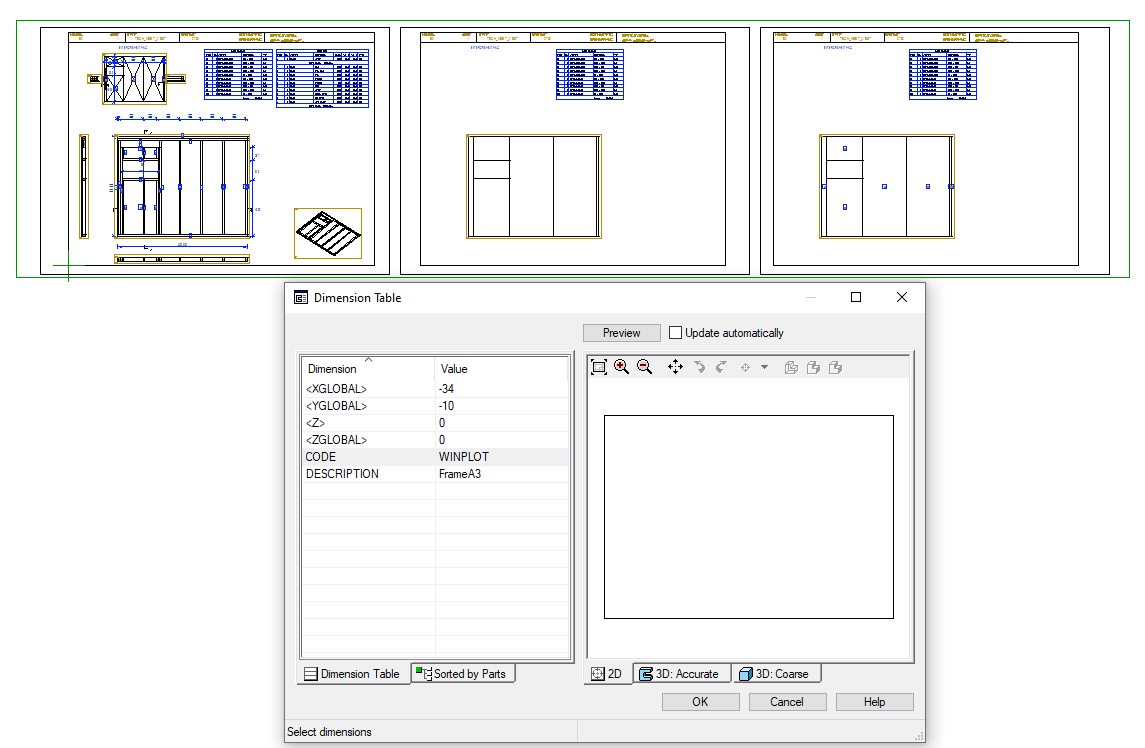Click the zoom in magnifier icon
The image size is (1145, 748).
[x=621, y=367]
